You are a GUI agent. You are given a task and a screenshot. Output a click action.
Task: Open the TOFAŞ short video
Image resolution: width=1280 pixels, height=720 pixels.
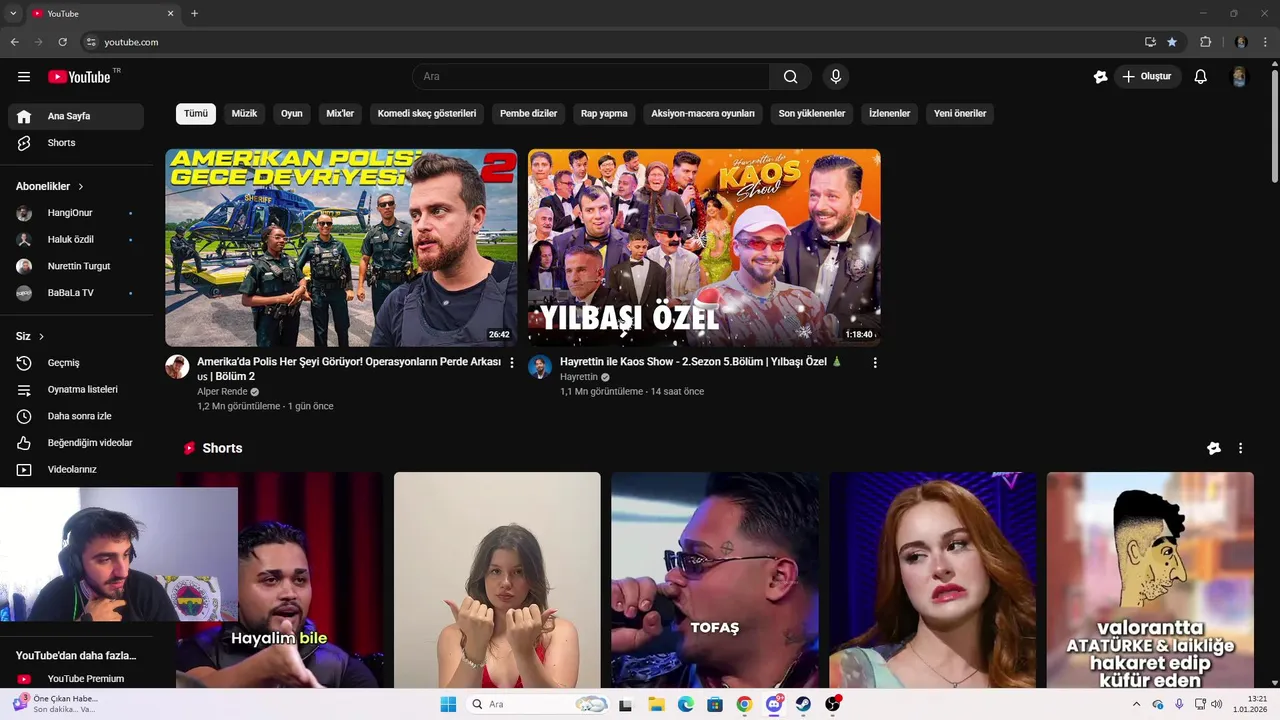pos(715,580)
